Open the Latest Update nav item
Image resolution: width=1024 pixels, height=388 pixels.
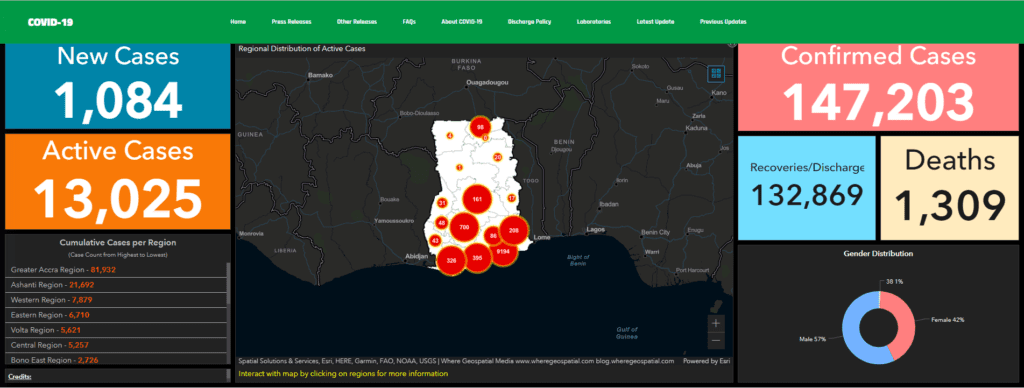click(x=655, y=22)
